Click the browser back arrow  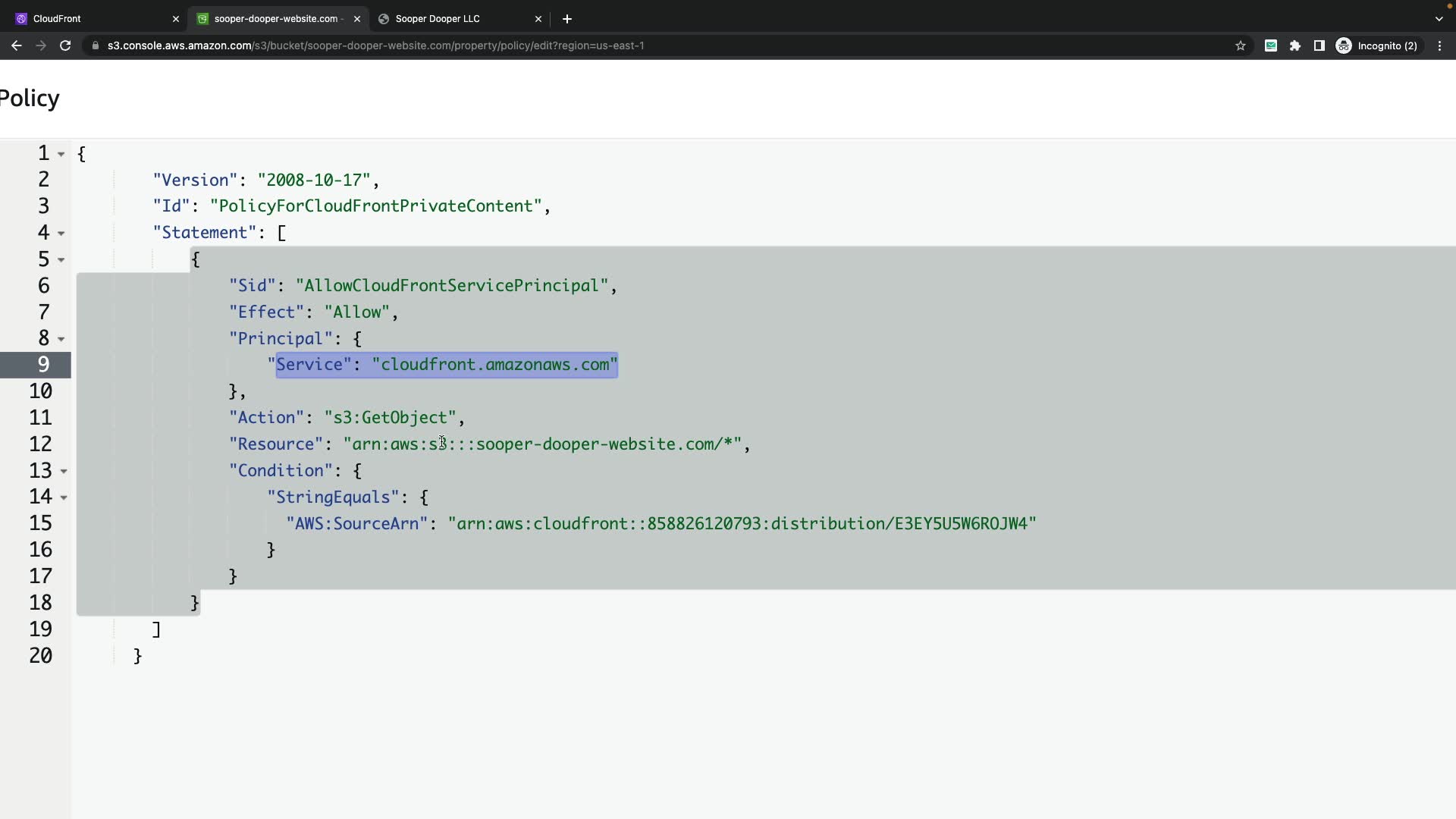16,45
